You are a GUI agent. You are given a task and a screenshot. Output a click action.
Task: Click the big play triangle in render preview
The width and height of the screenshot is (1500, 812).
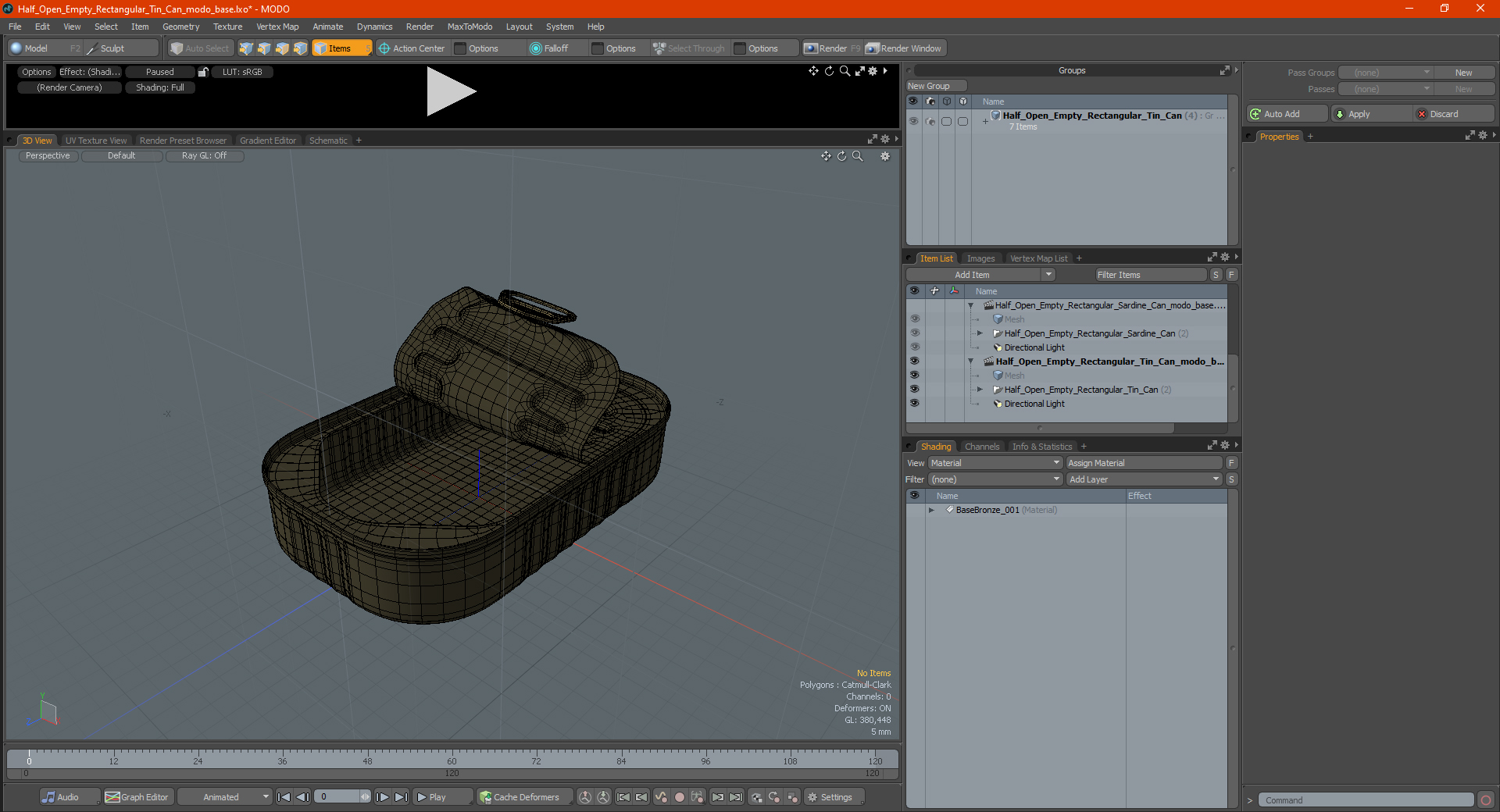[451, 92]
